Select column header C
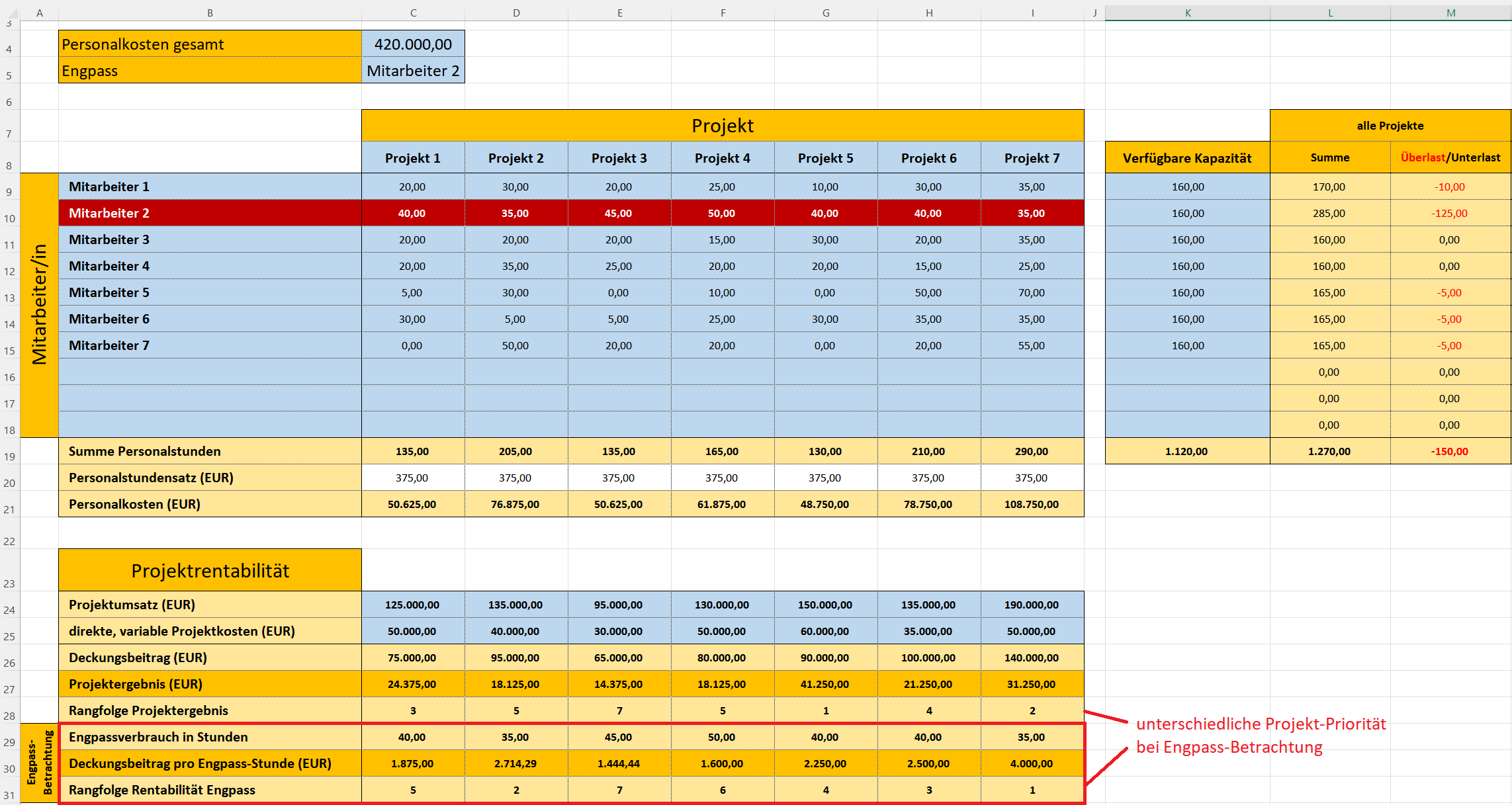 [413, 13]
